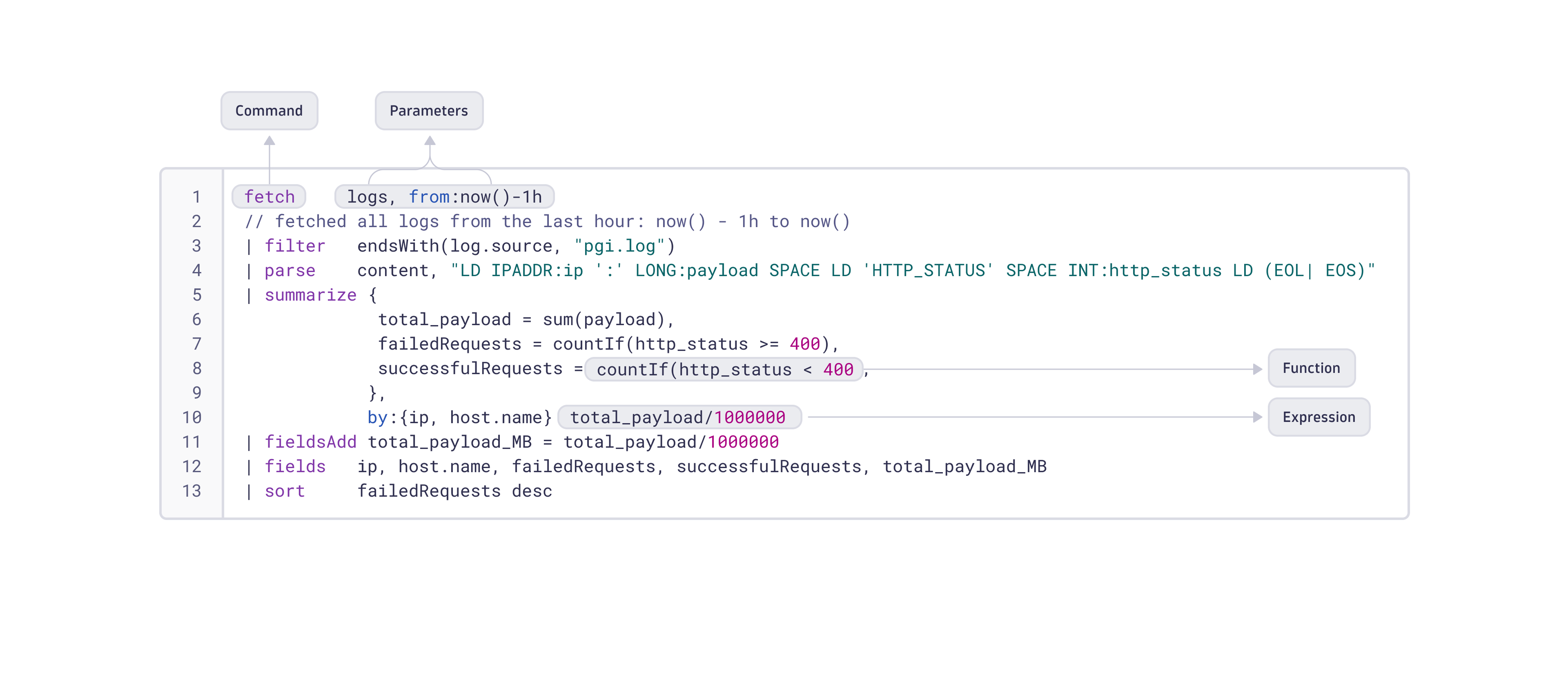Click the parse pattern string starting with "LD IPADDR:ip
Screen dimensions: 1568x687
(913, 270)
